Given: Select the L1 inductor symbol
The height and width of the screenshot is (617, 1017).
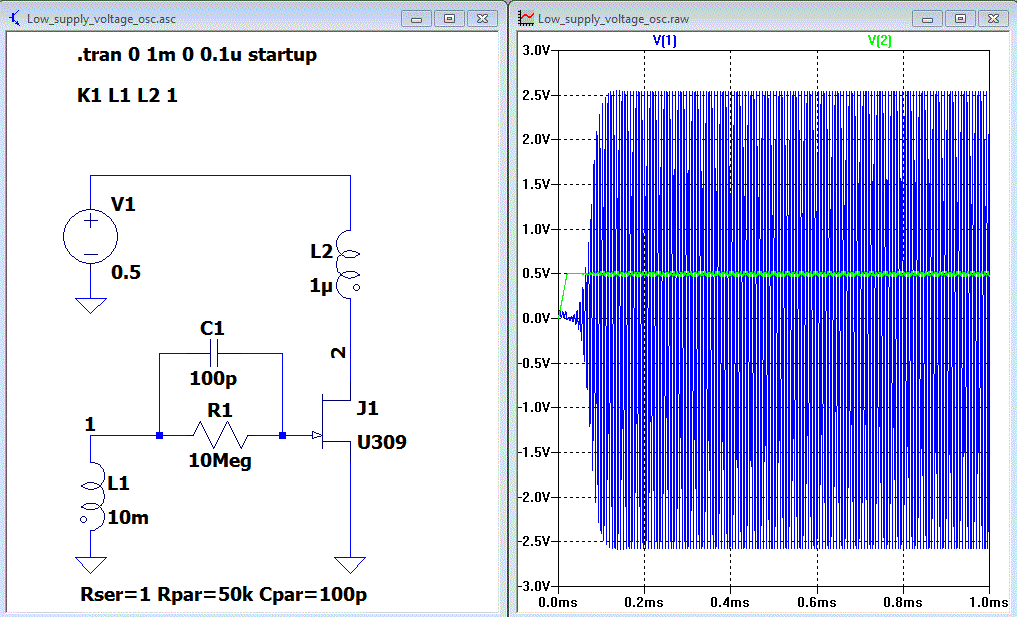Looking at the screenshot, I should click(93, 496).
